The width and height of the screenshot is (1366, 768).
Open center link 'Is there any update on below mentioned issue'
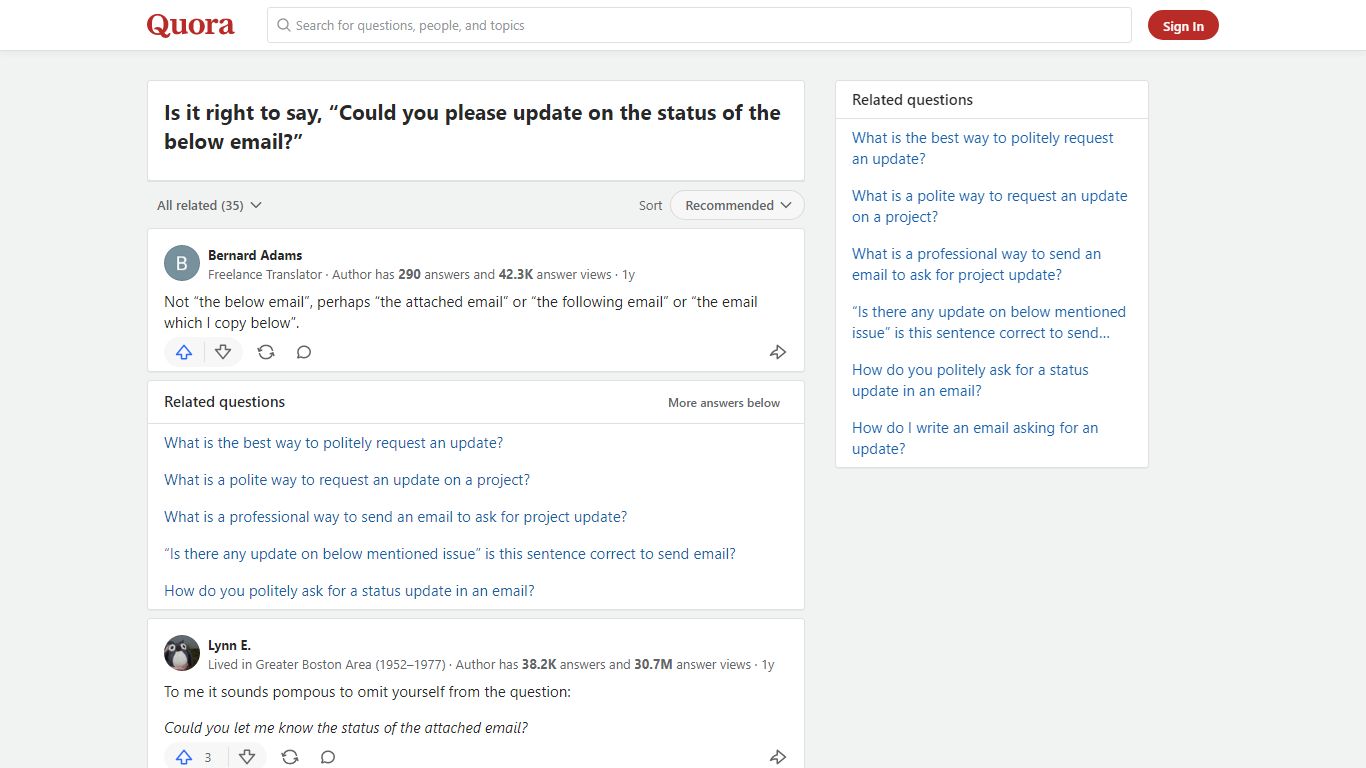click(x=450, y=554)
